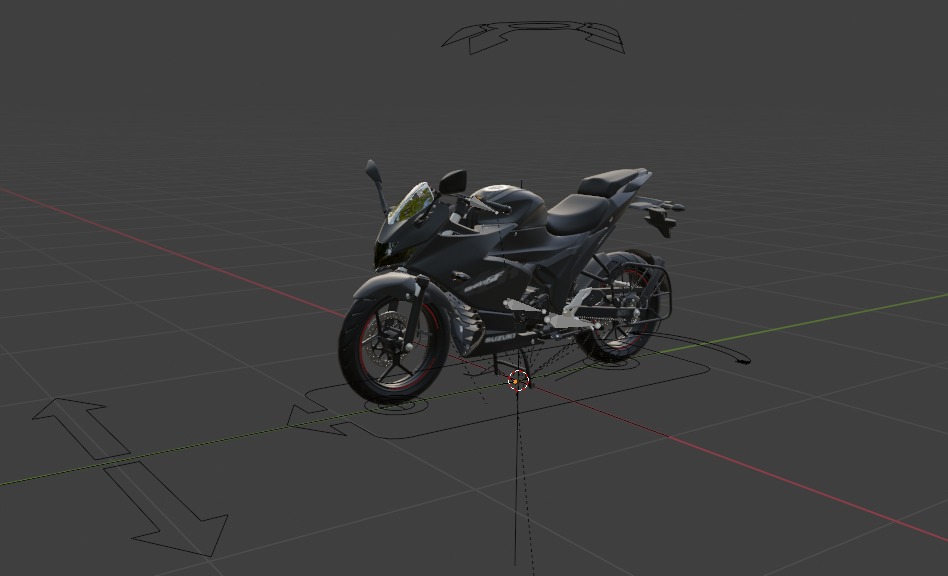This screenshot has height=576, width=948.
Task: Click the raised pillion seat
Action: pos(609,181)
